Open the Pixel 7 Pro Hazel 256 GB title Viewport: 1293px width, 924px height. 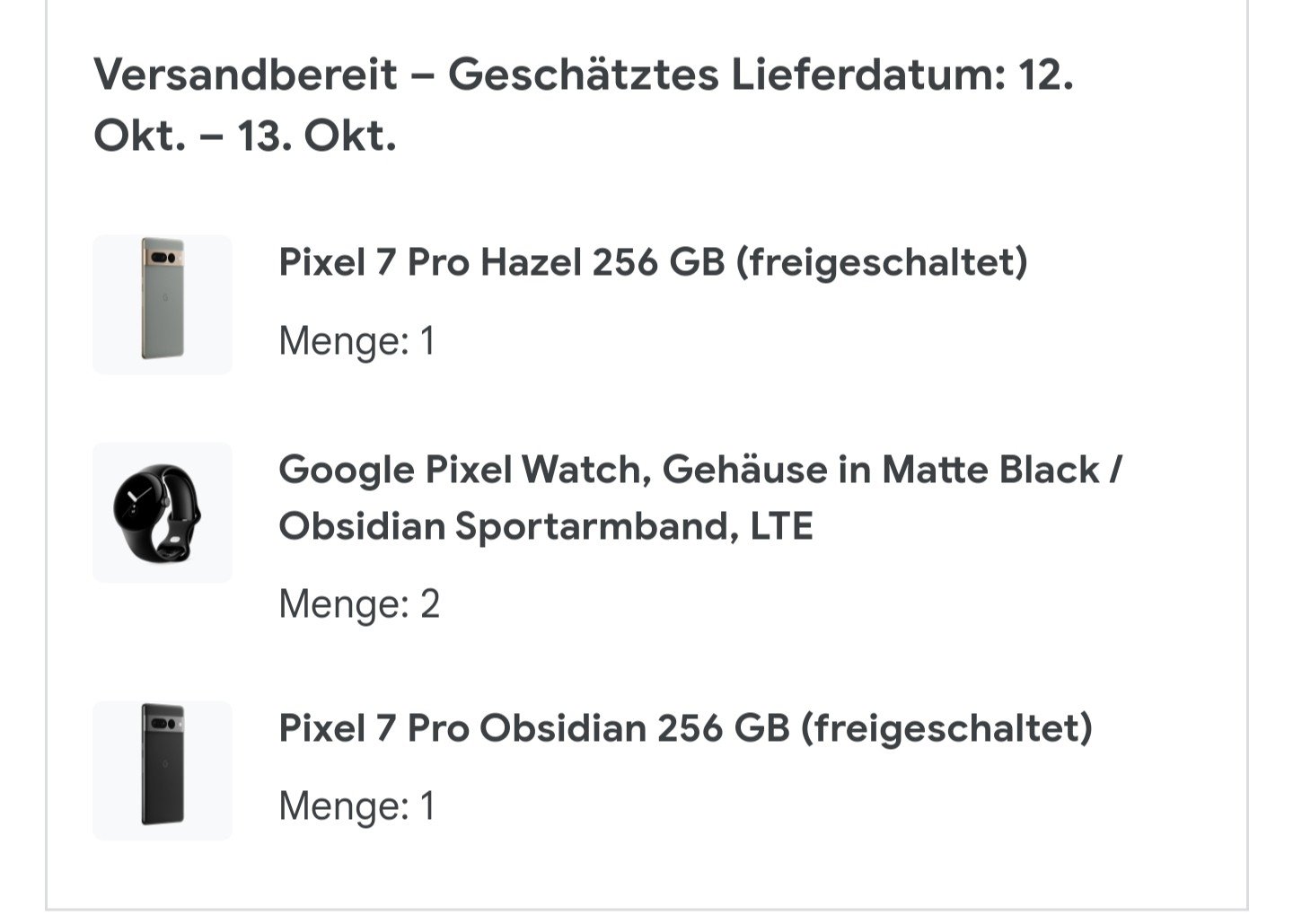click(653, 262)
